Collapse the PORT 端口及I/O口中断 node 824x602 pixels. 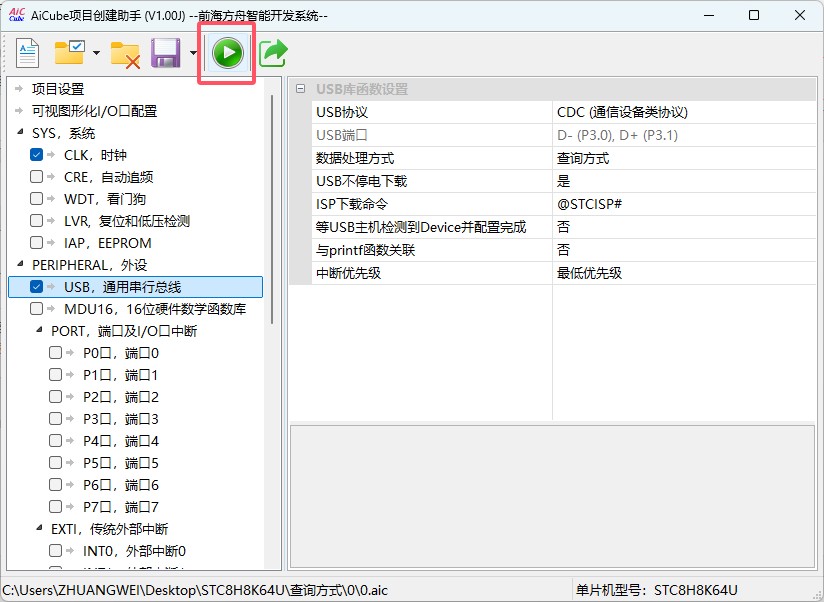[x=39, y=330]
